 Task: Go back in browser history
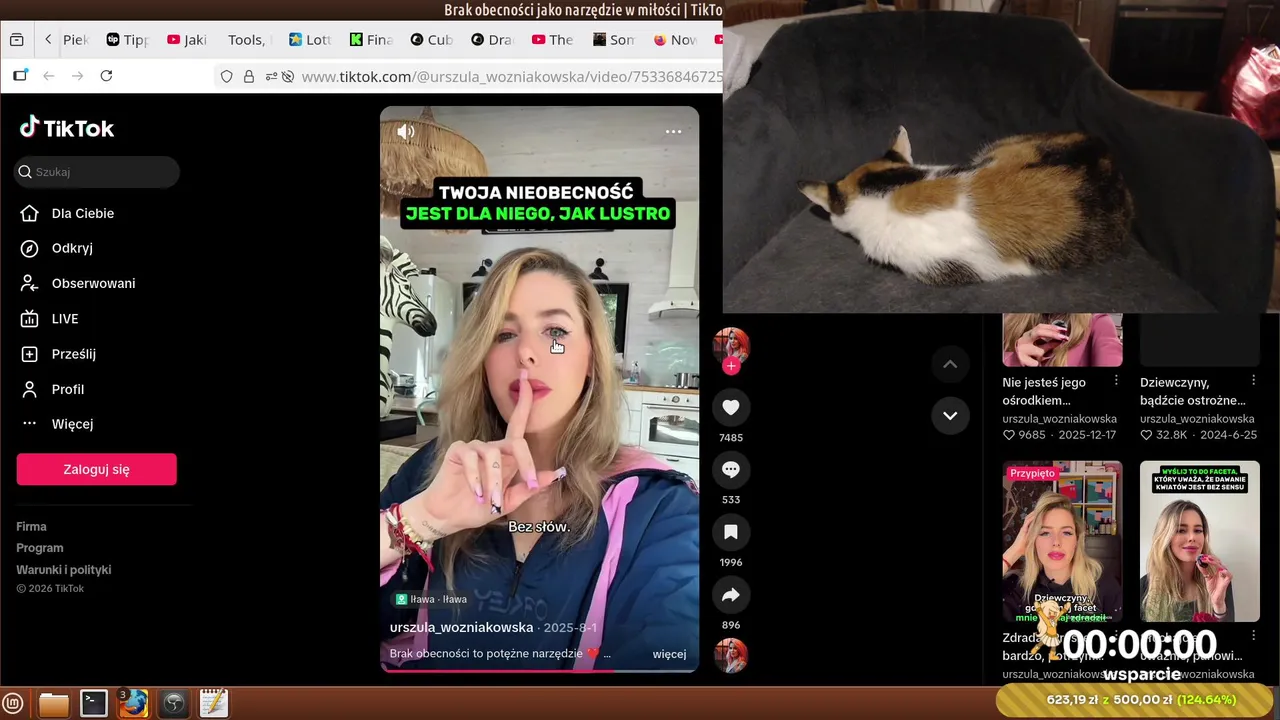(48, 76)
